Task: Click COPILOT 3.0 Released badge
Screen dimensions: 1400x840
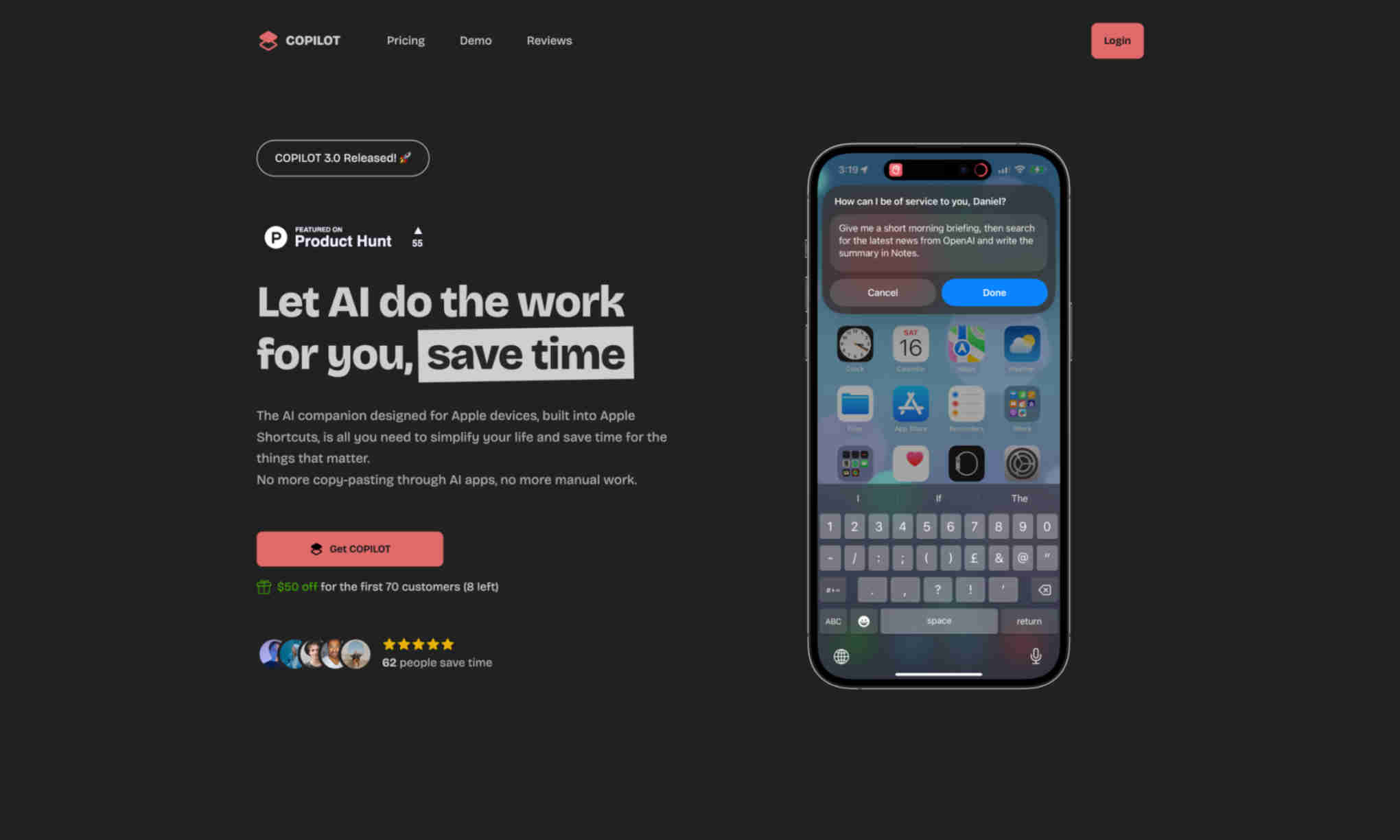Action: coord(343,158)
